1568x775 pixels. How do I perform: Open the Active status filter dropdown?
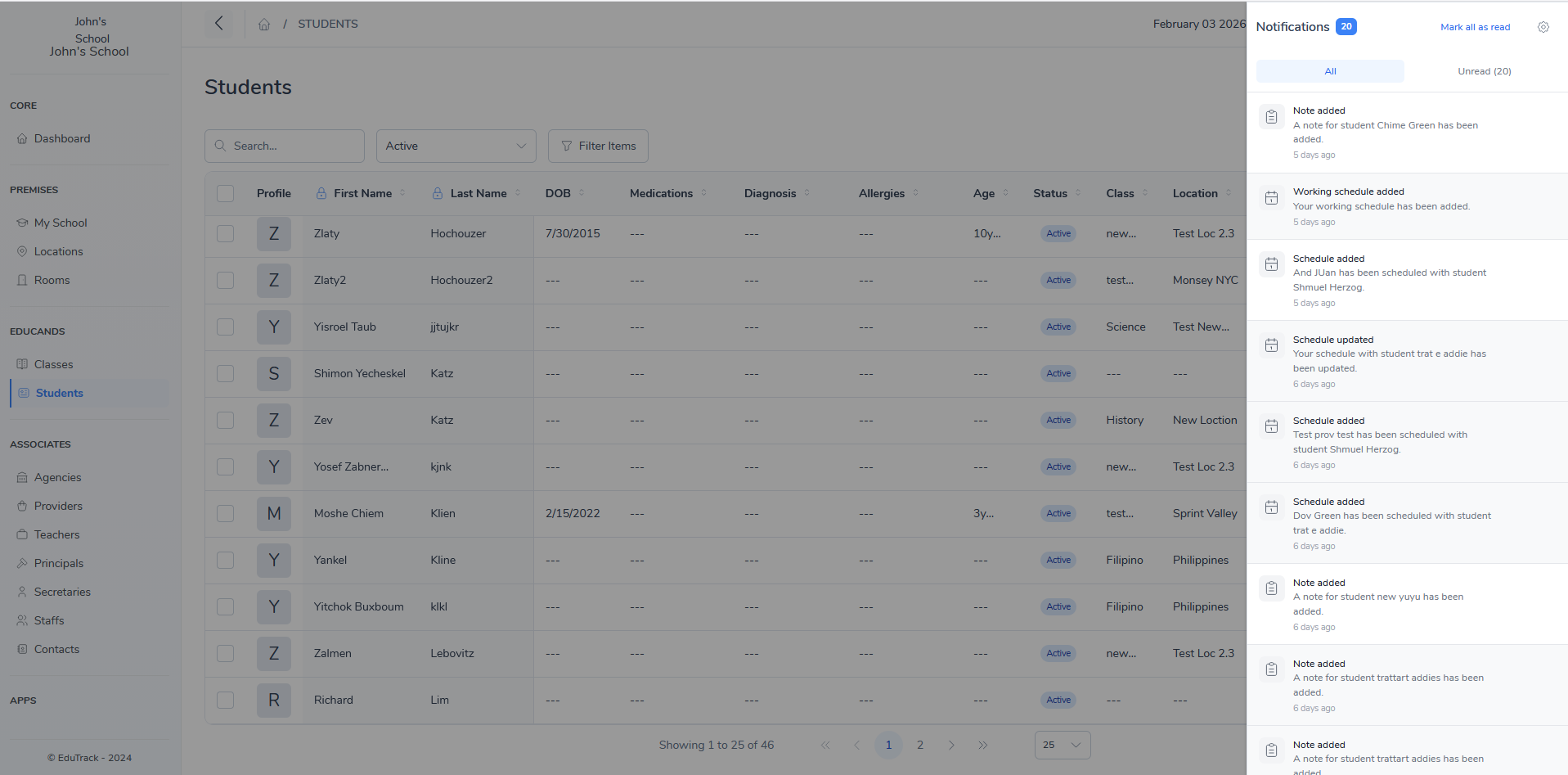point(456,146)
